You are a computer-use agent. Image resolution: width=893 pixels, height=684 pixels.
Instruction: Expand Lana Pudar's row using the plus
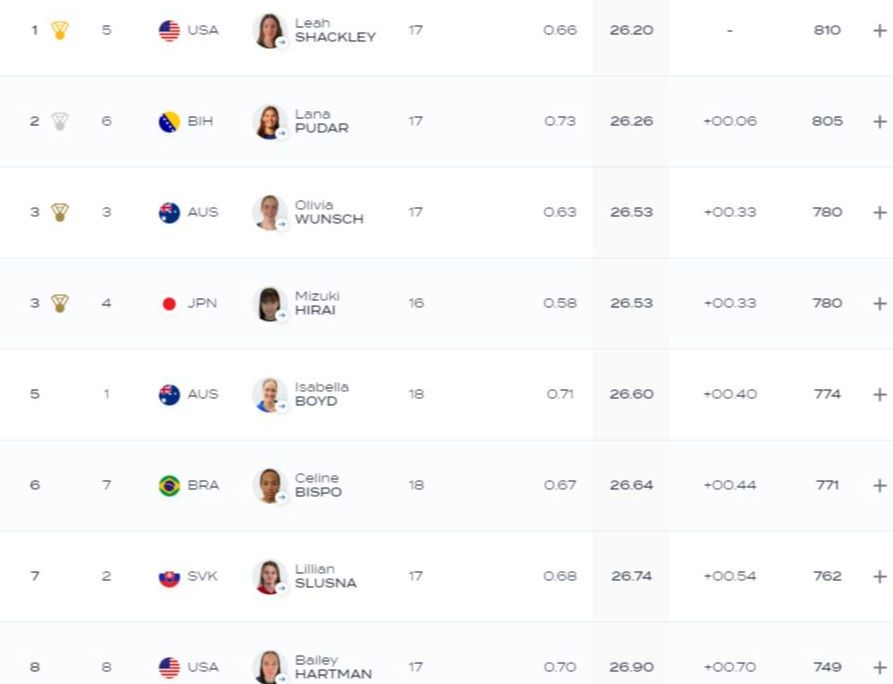point(880,122)
